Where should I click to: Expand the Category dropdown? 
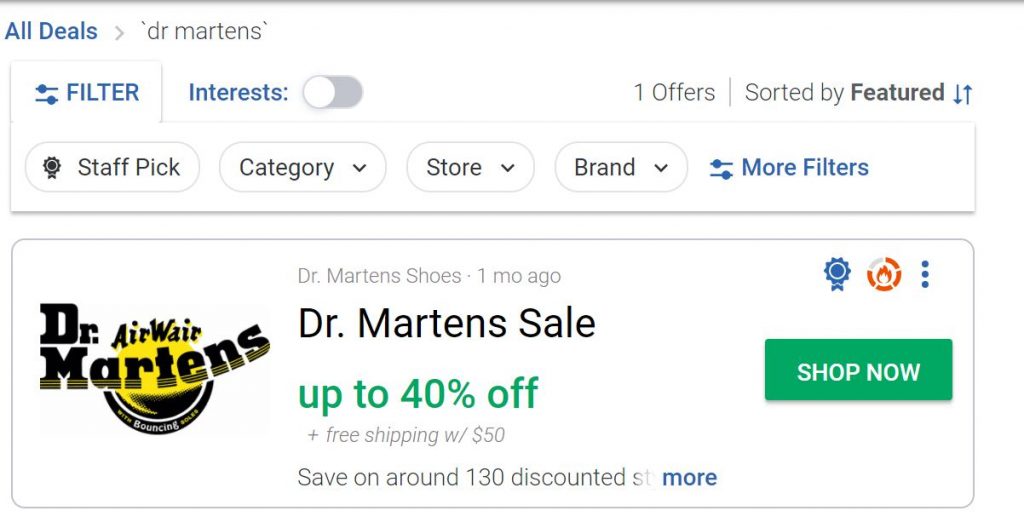pos(302,167)
